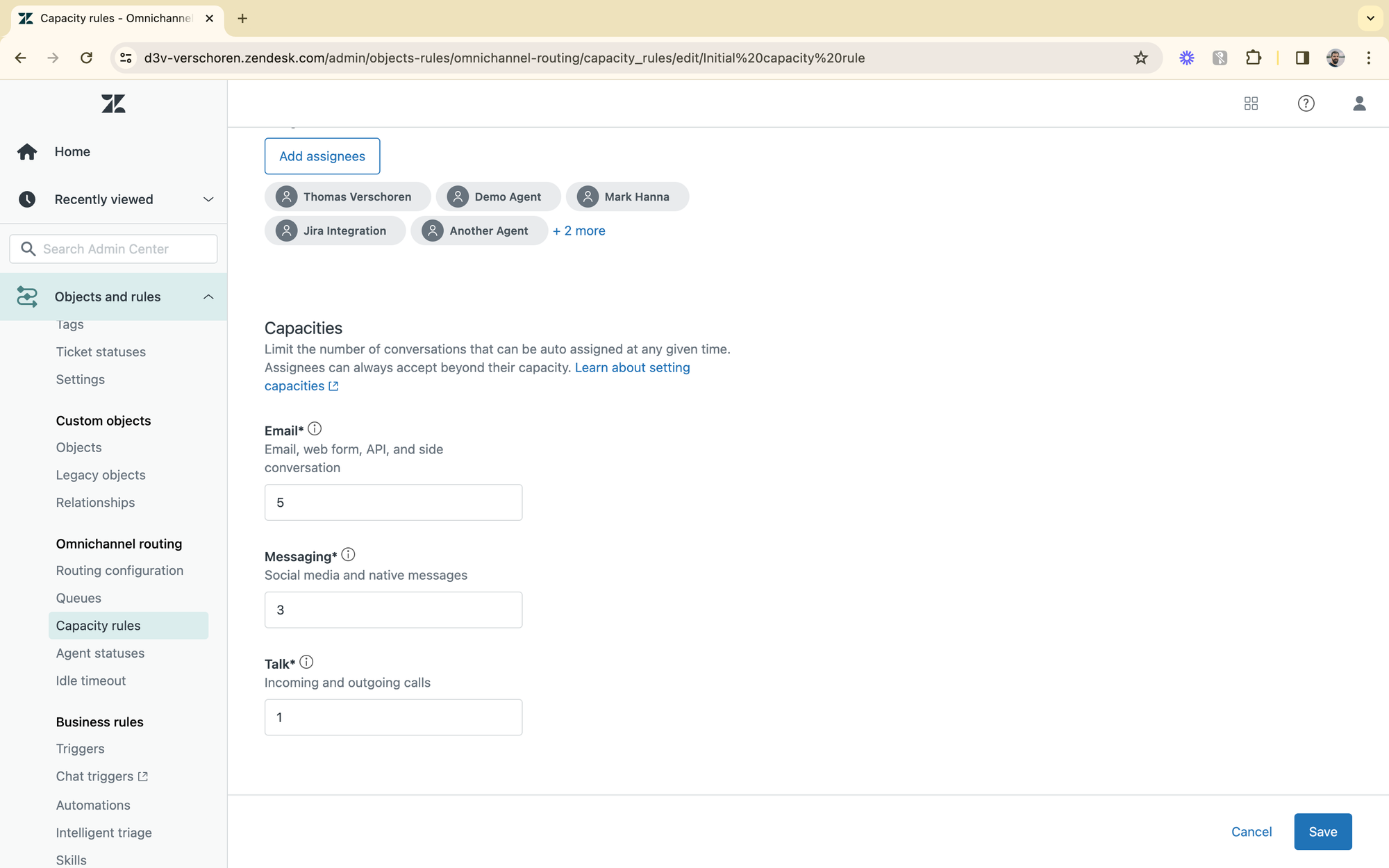Expand the Recently viewed section

(x=208, y=199)
